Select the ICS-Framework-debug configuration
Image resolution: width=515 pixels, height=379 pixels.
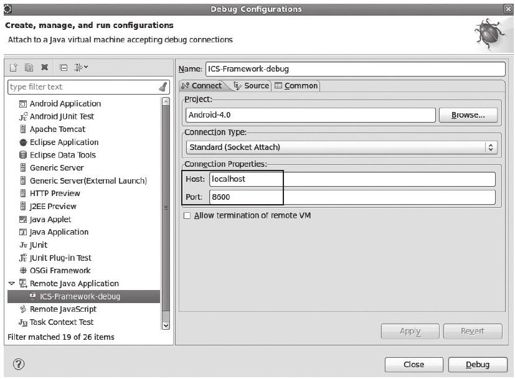pyautogui.click(x=84, y=296)
